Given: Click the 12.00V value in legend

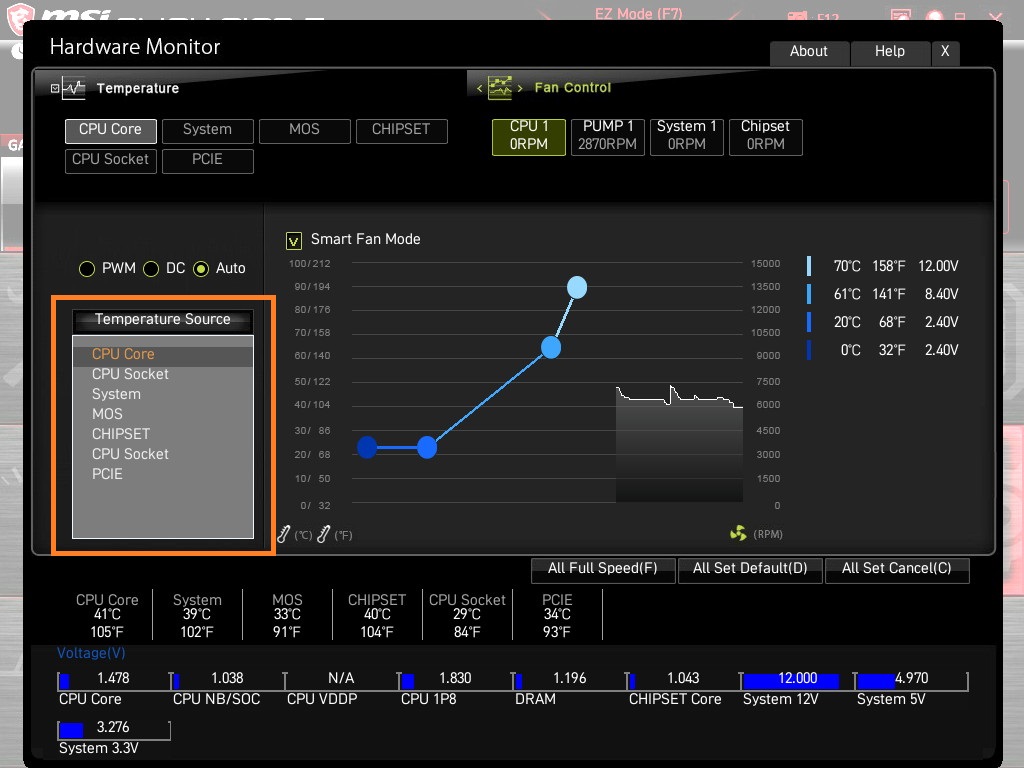Looking at the screenshot, I should pyautogui.click(x=938, y=266).
